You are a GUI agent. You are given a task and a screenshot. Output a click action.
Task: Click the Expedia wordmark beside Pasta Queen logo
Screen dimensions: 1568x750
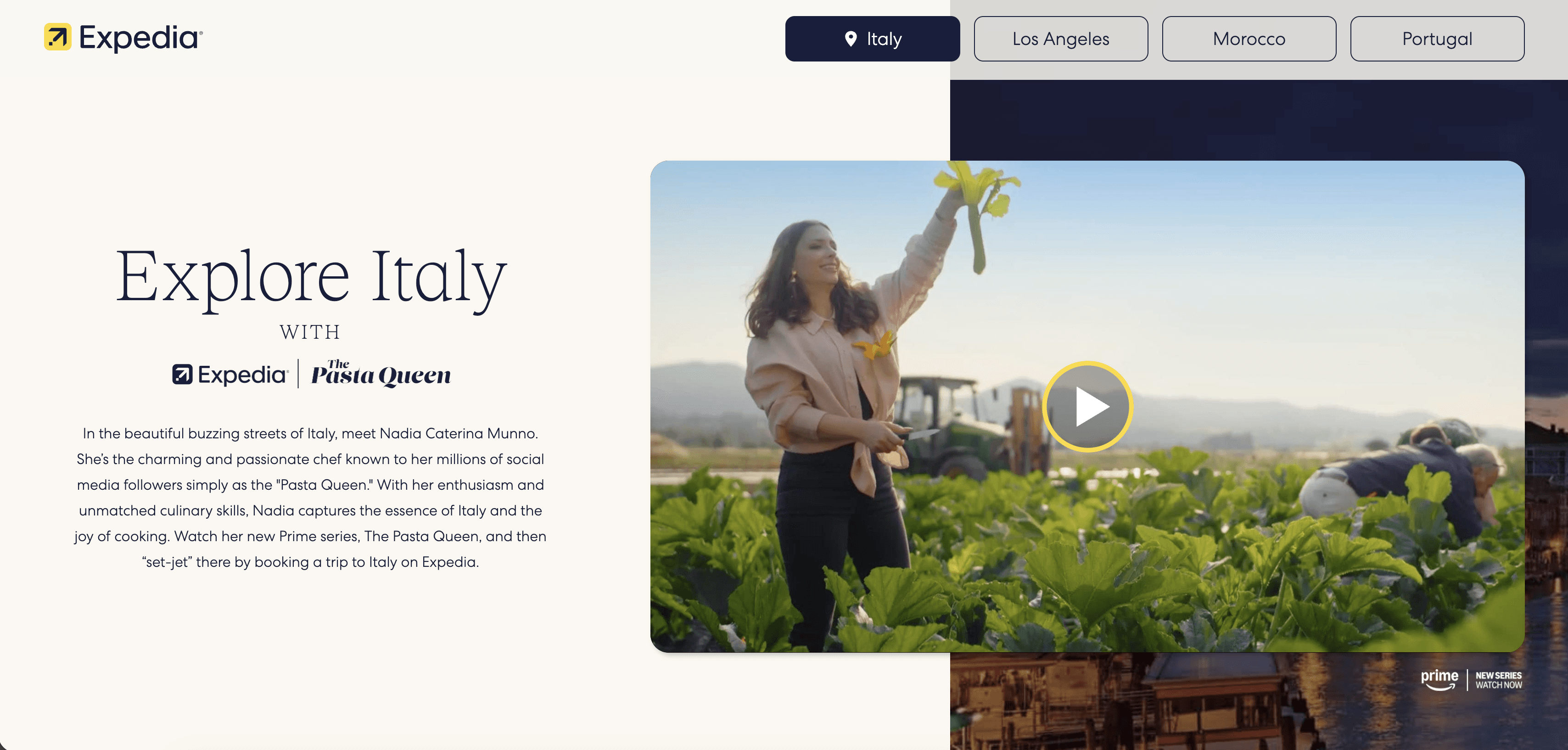point(243,375)
